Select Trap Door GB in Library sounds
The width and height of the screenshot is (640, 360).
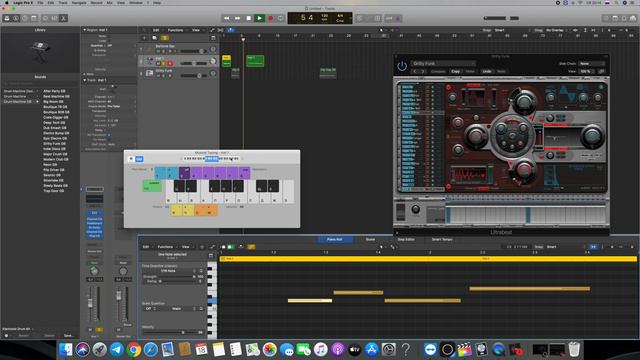(54, 191)
